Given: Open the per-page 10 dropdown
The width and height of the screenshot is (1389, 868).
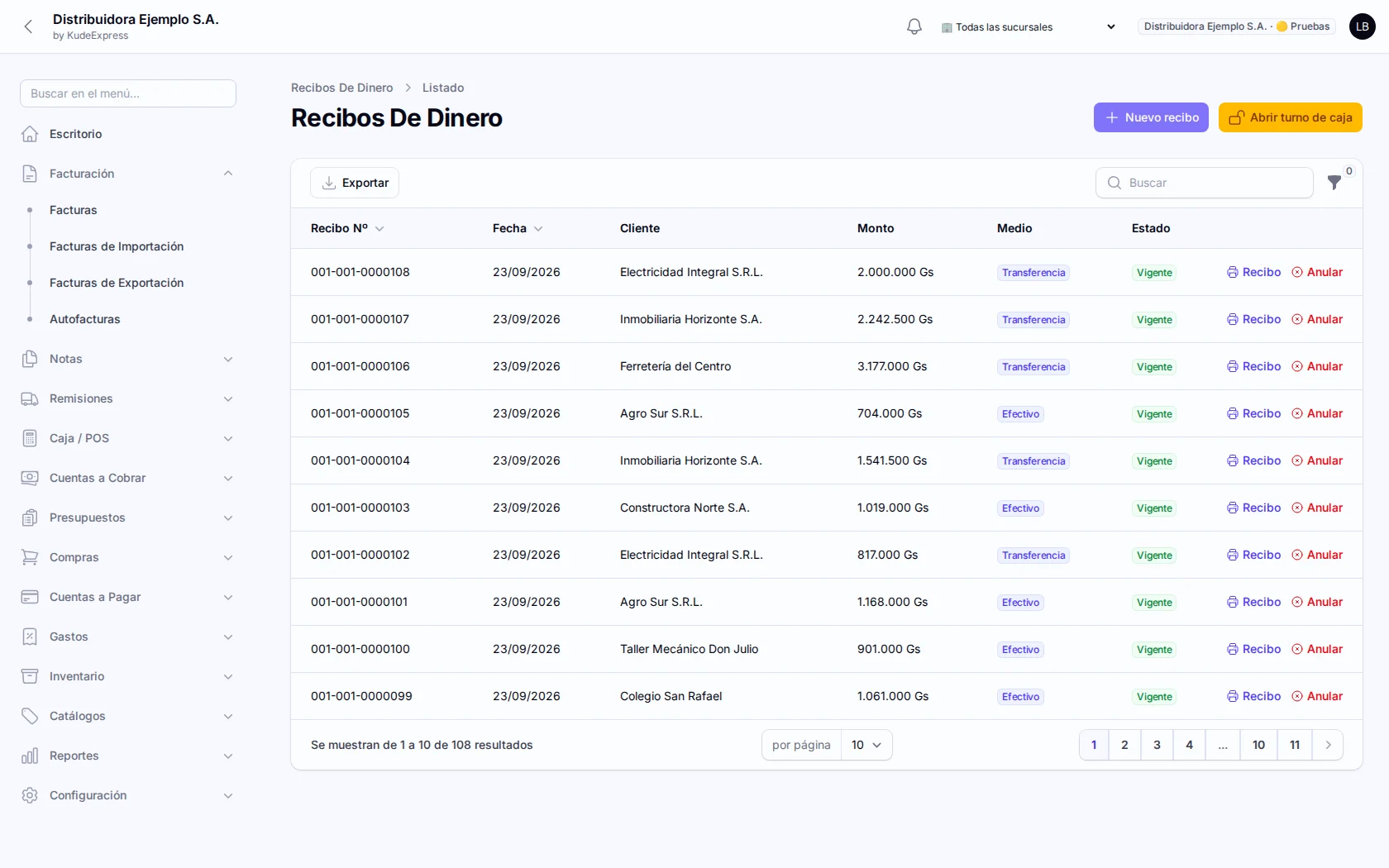Looking at the screenshot, I should point(866,745).
